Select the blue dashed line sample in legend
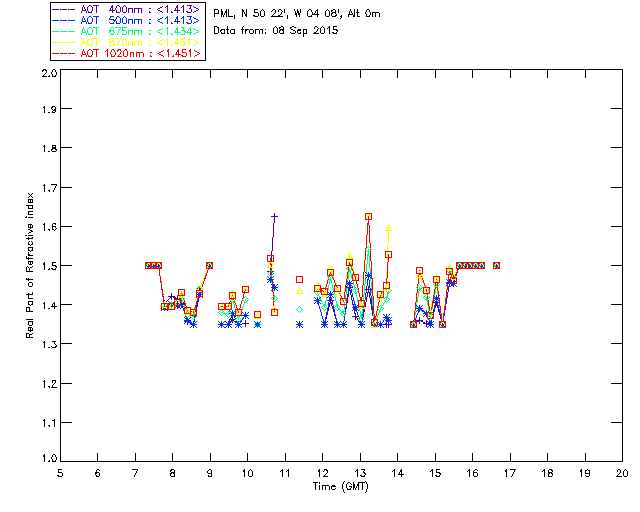 pyautogui.click(x=64, y=20)
